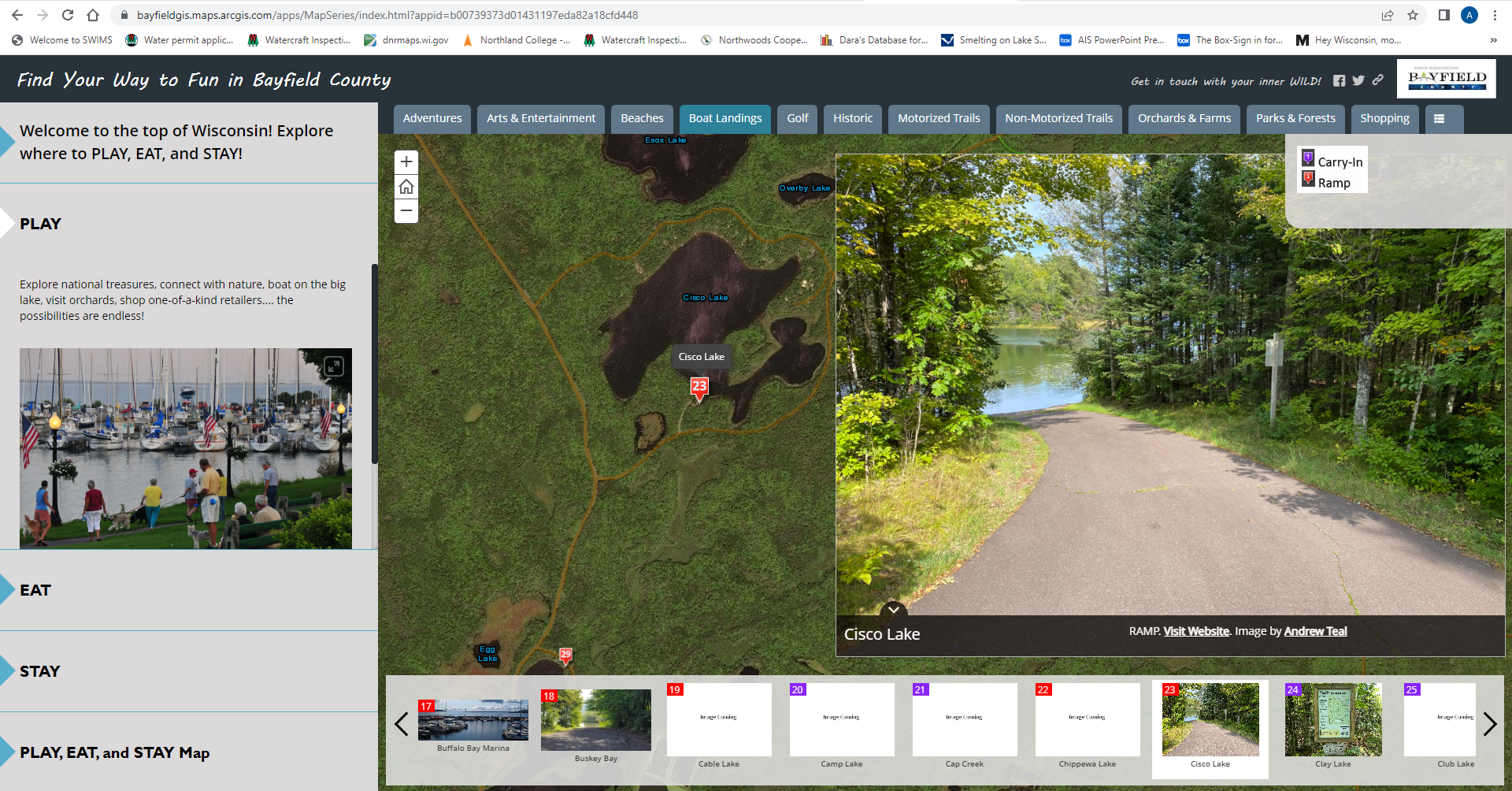
Task: Open Bayfield County Facebook page icon
Action: tap(1339, 80)
